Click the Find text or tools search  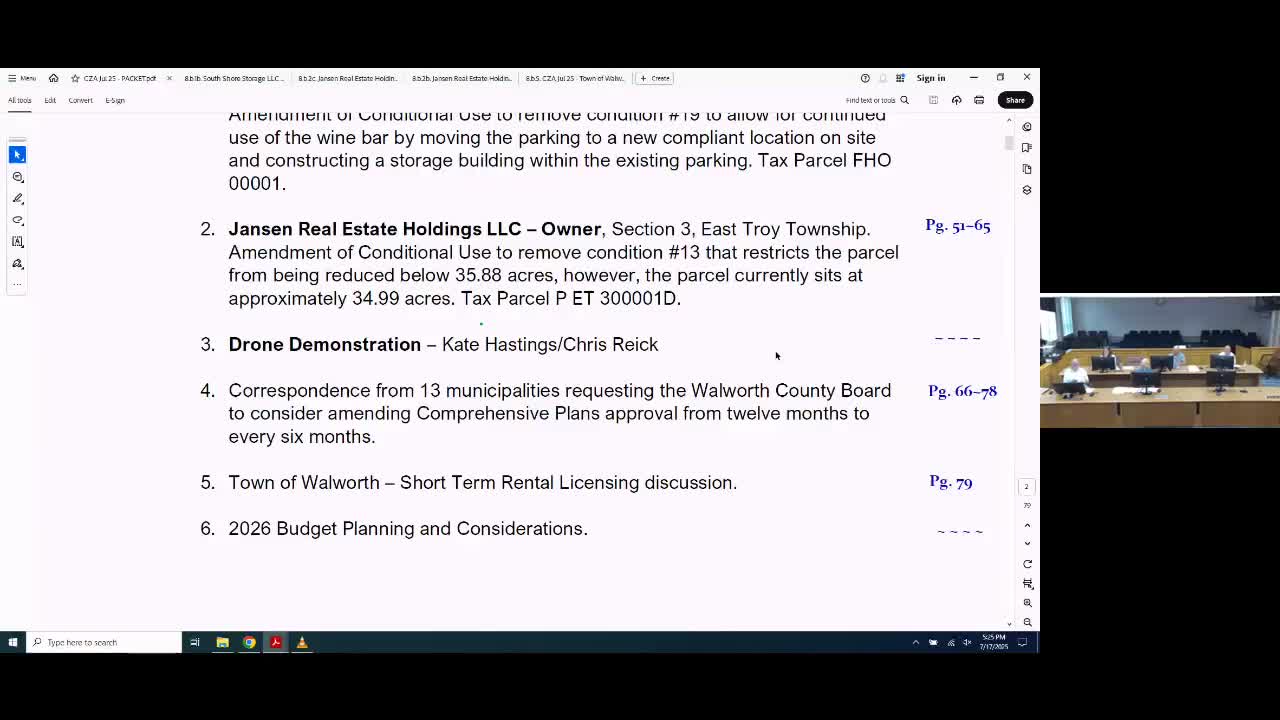tap(877, 100)
